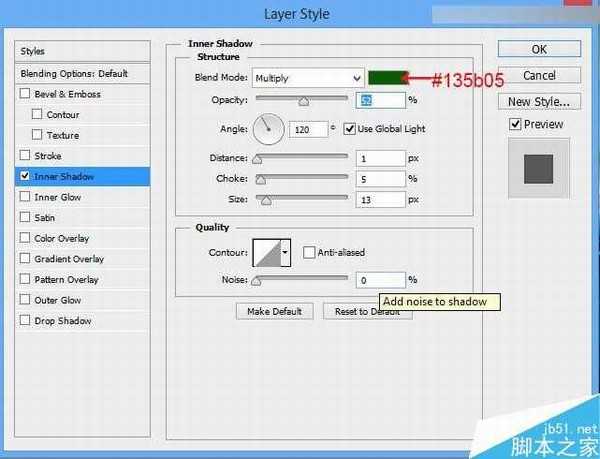
Task: Open the Blend Mode dropdown
Action: click(x=308, y=77)
